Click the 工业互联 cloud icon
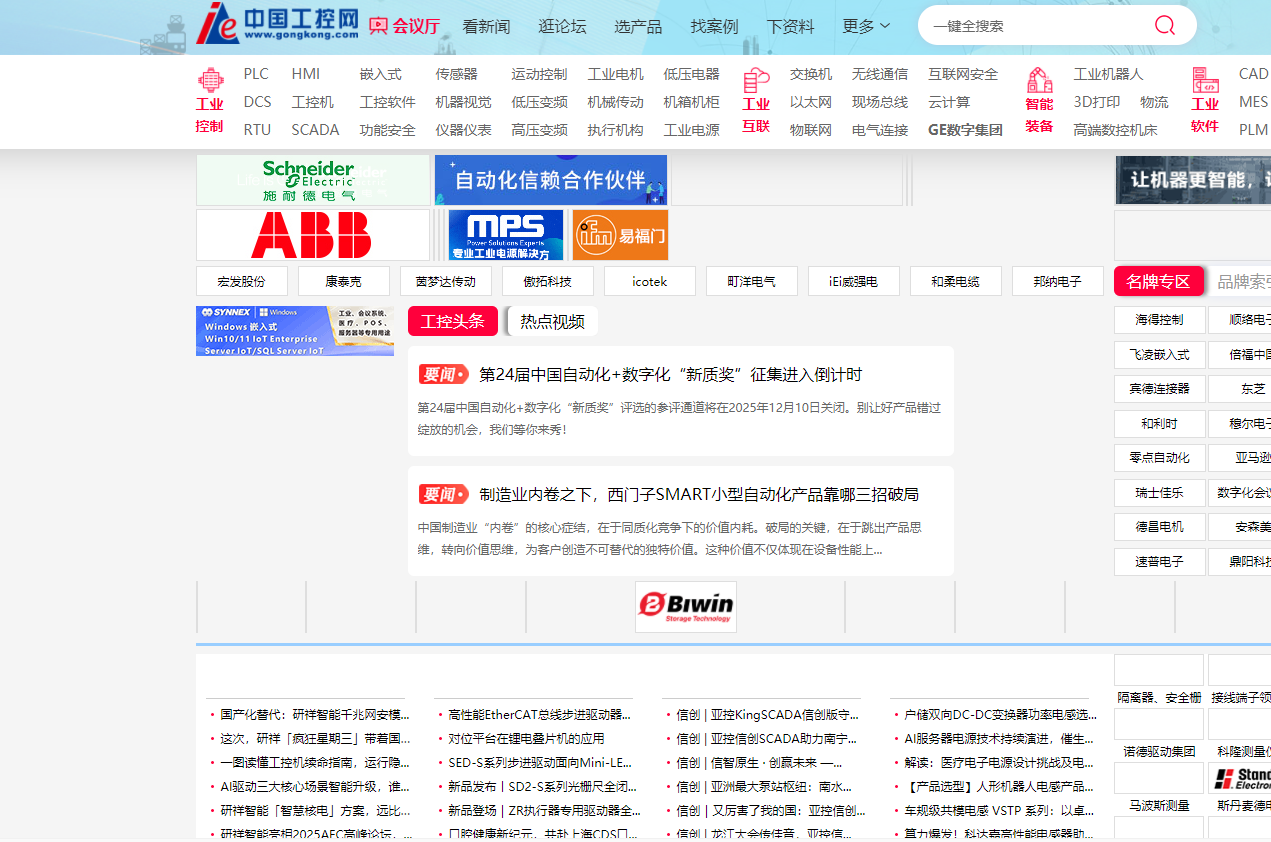Image resolution: width=1271 pixels, height=842 pixels. coord(756,80)
